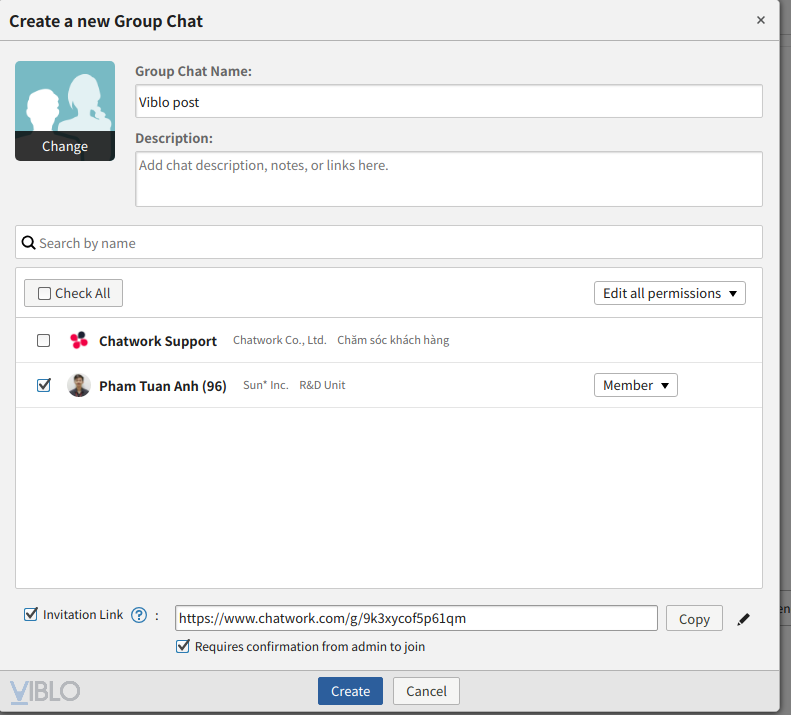Image resolution: width=791 pixels, height=715 pixels.
Task: Click Pham Tuan Anh's avatar photo
Action: coord(79,386)
